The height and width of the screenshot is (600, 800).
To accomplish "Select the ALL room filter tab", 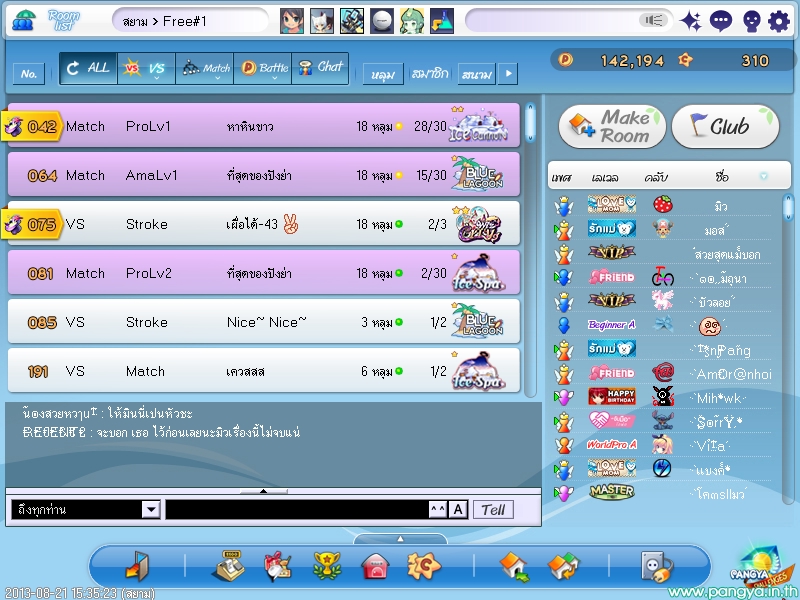I will (88, 68).
